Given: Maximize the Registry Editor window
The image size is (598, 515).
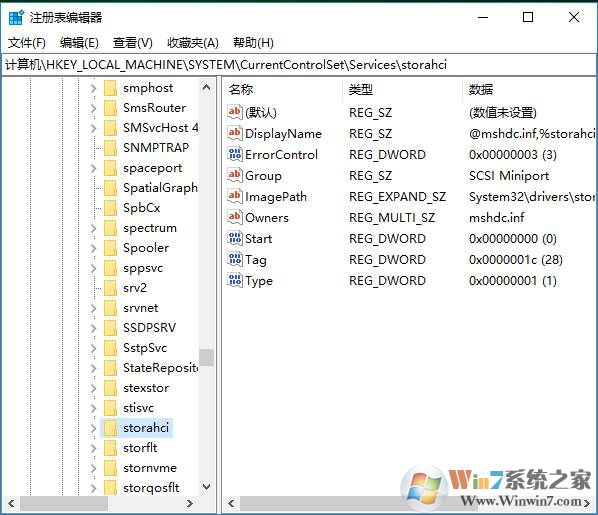Looking at the screenshot, I should pyautogui.click(x=528, y=17).
